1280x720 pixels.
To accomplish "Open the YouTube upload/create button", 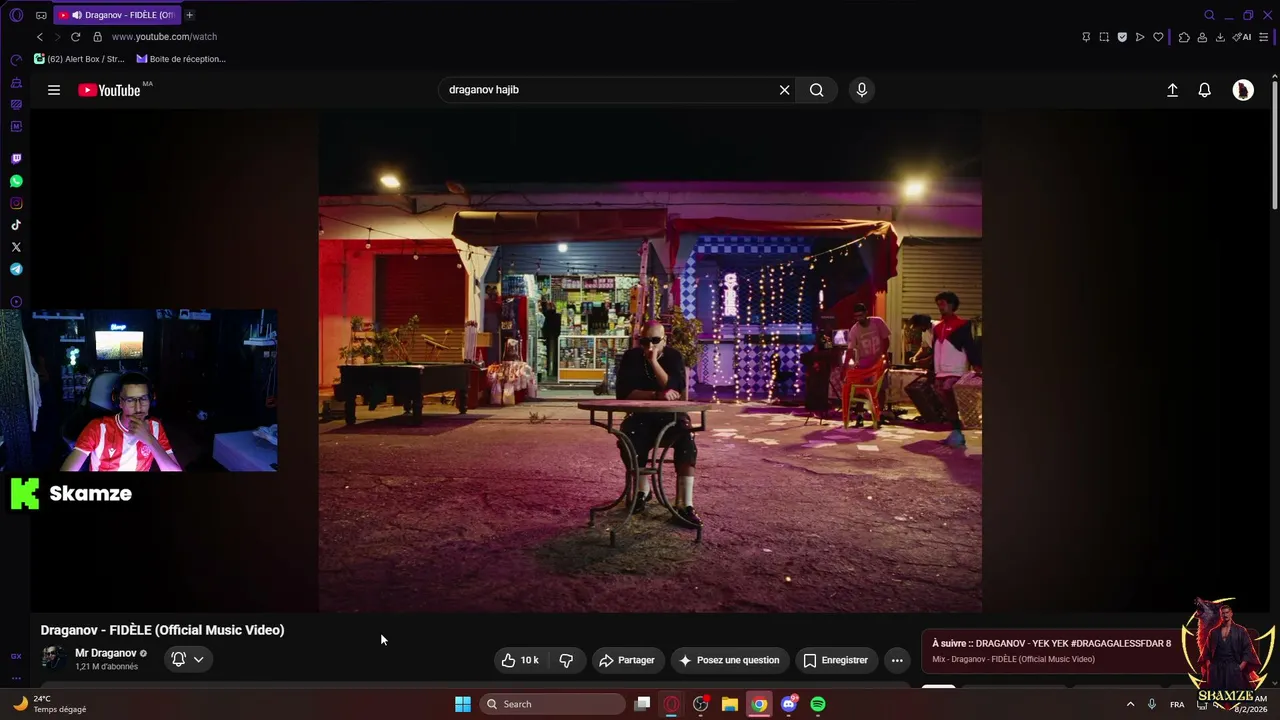I will click(x=1173, y=90).
